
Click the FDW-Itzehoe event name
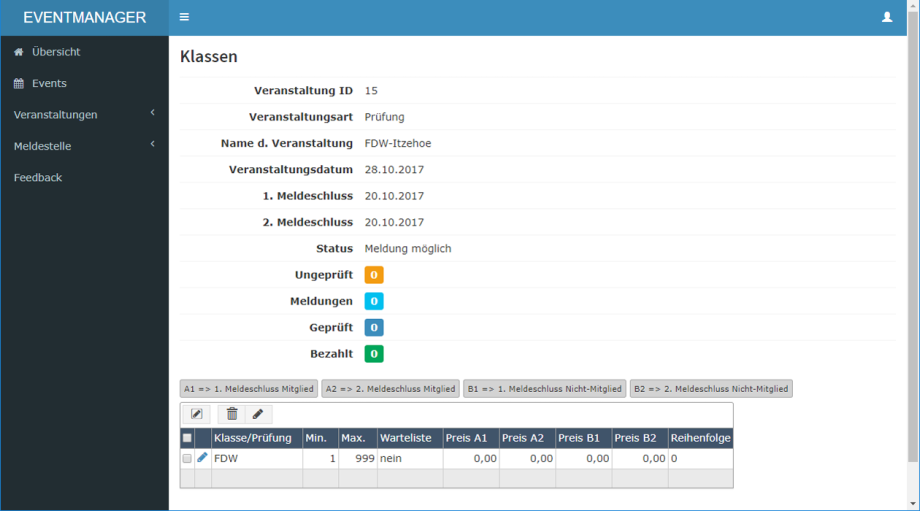coord(398,143)
